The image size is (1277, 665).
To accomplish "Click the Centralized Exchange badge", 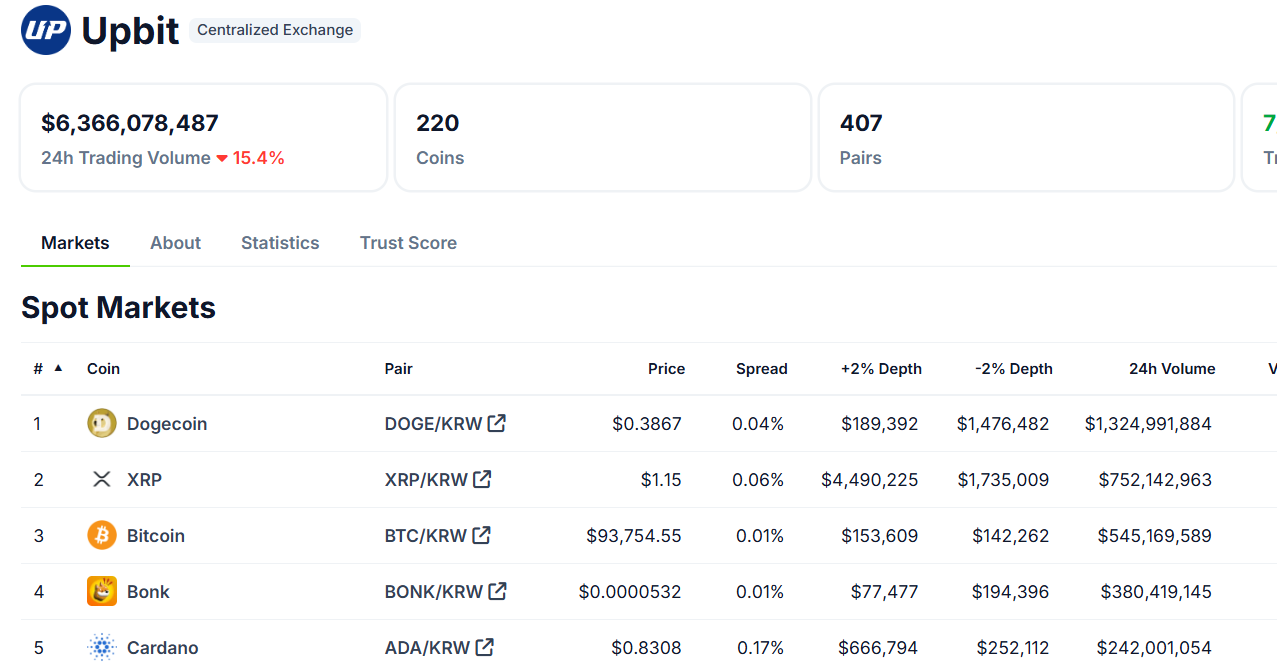I will 275,30.
